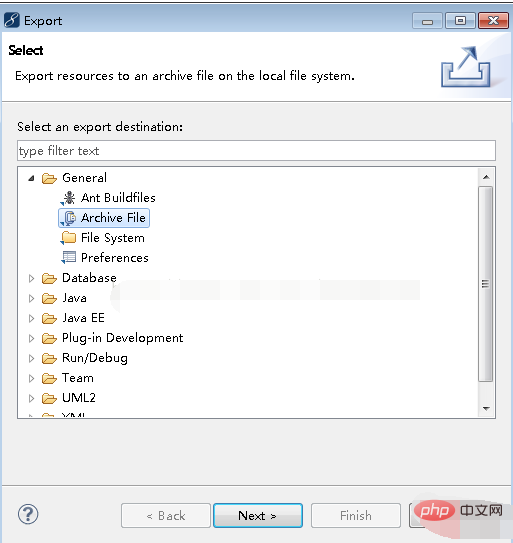Select the Team tree item
The image size is (513, 543).
(78, 378)
